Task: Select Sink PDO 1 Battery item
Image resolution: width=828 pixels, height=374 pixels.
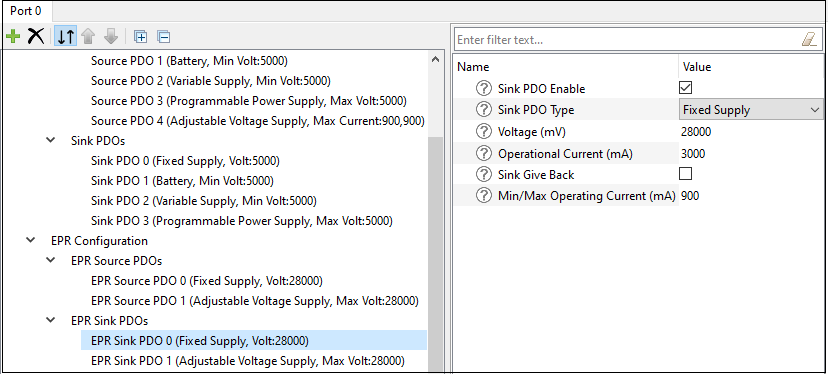Action: click(x=183, y=181)
